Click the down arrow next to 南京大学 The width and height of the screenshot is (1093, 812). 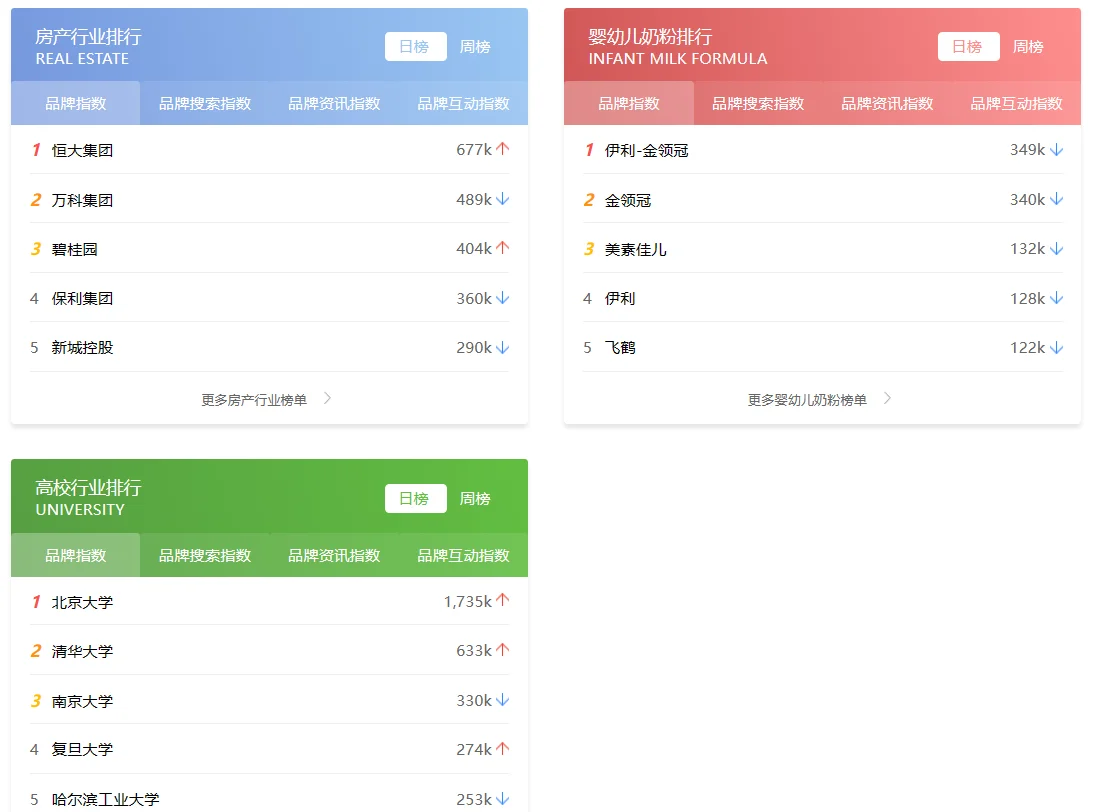tap(503, 699)
